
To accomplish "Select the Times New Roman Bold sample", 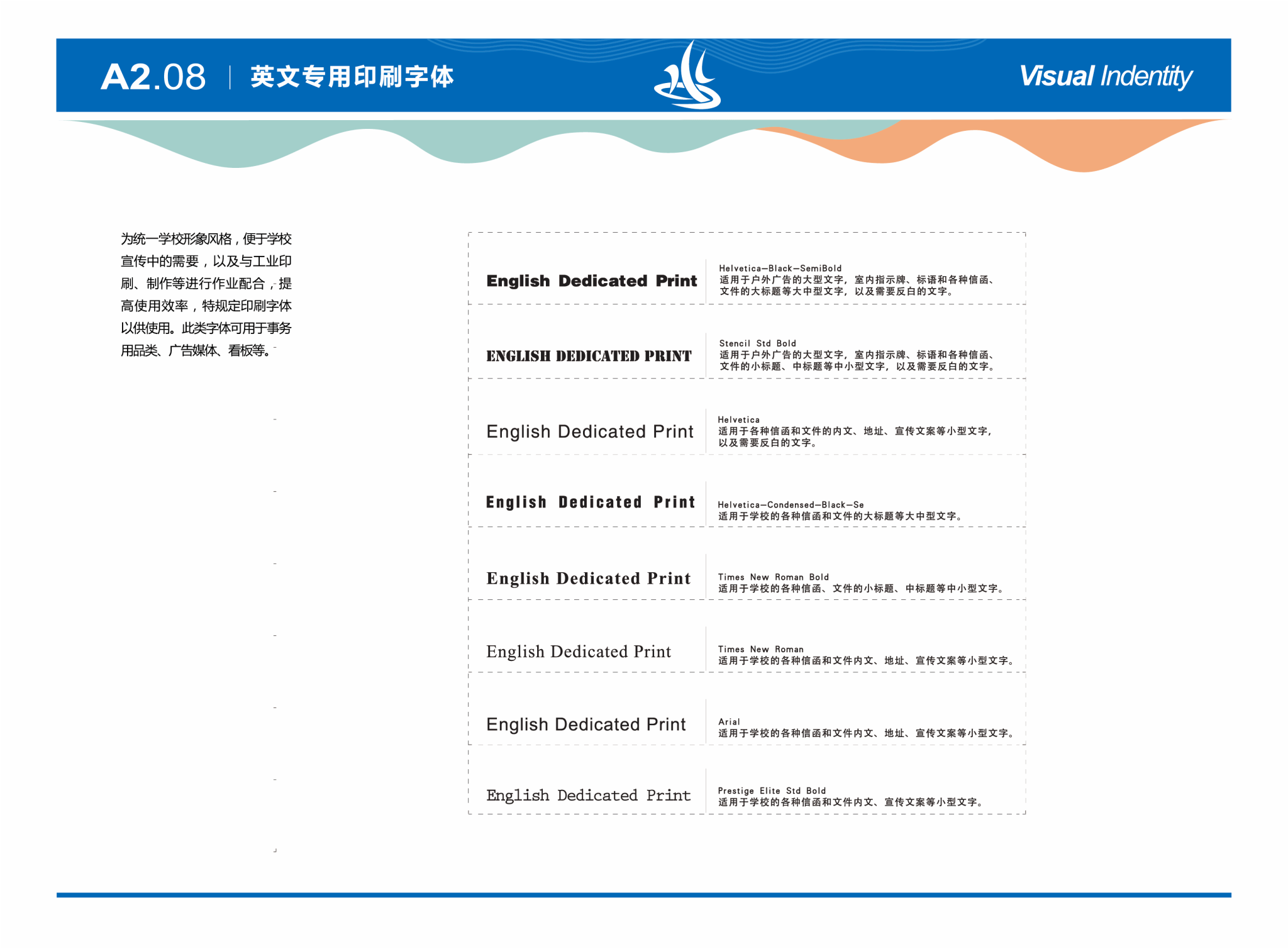I will (x=588, y=578).
